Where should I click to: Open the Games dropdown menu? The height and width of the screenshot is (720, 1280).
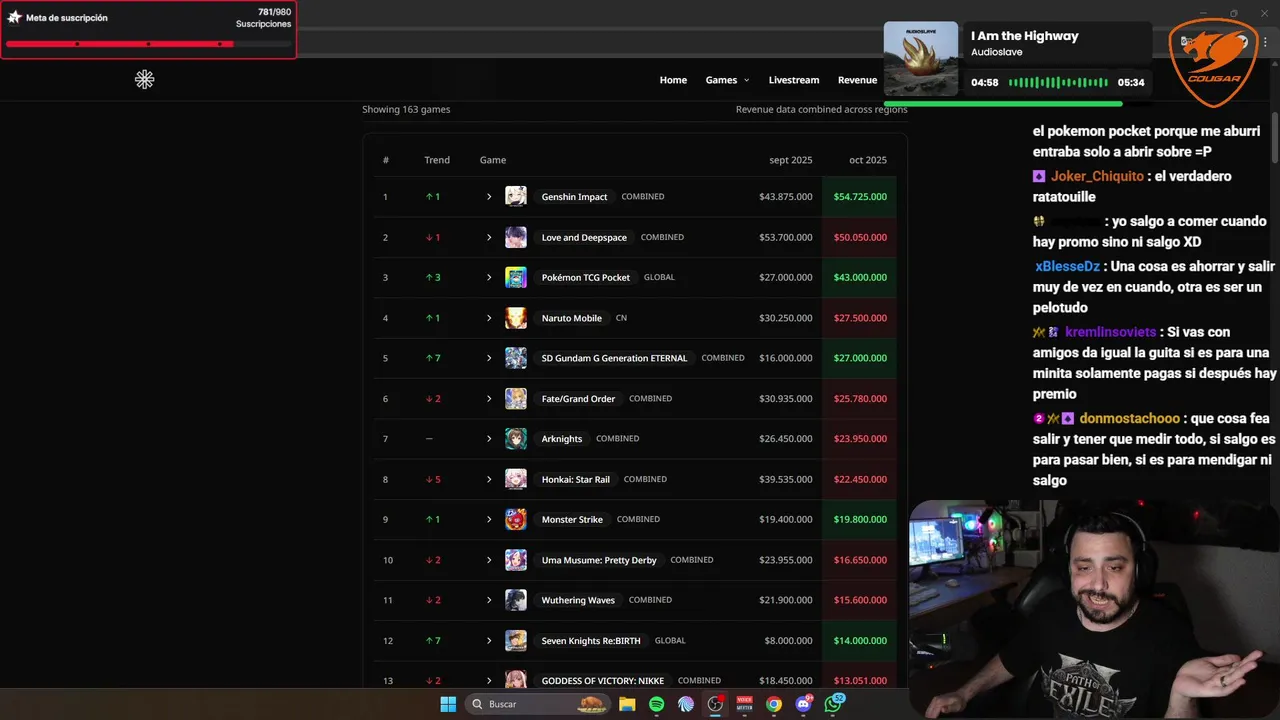click(727, 80)
